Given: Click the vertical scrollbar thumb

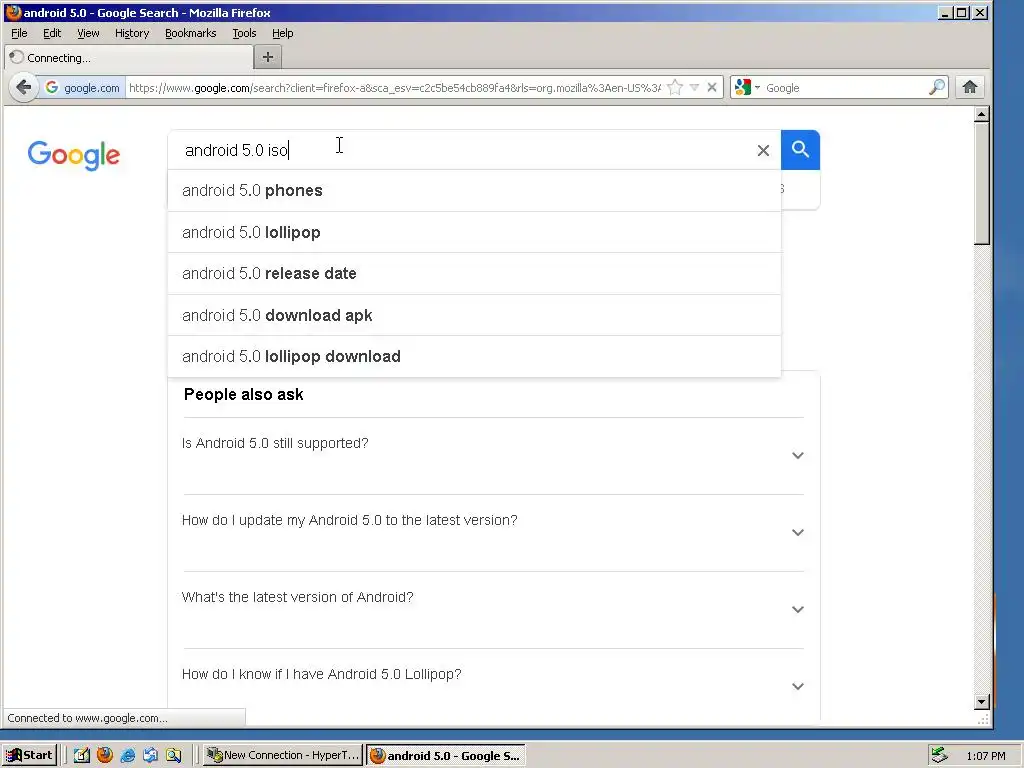Looking at the screenshot, I should pos(982,184).
